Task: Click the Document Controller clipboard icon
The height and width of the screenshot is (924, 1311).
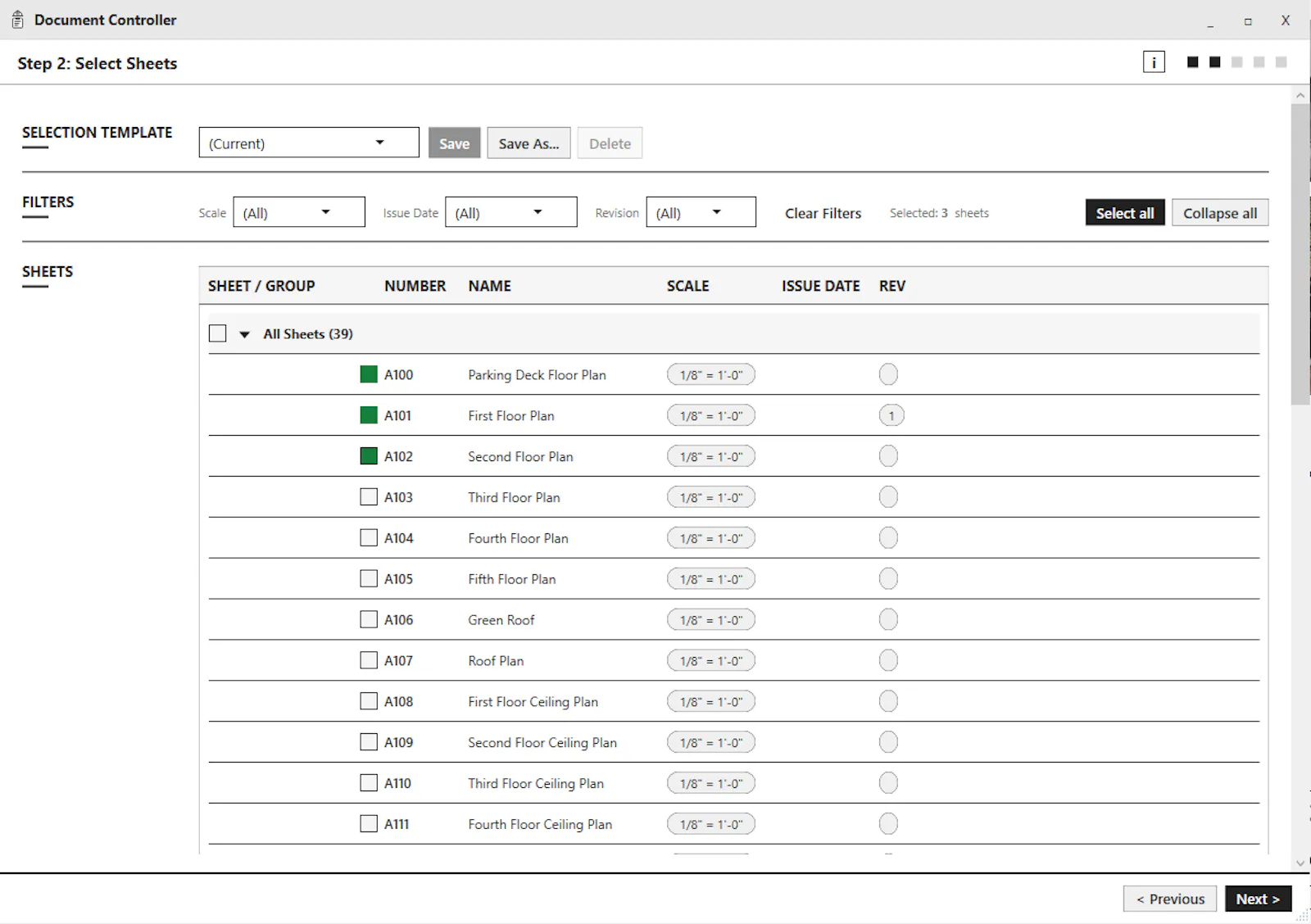Action: (x=17, y=20)
